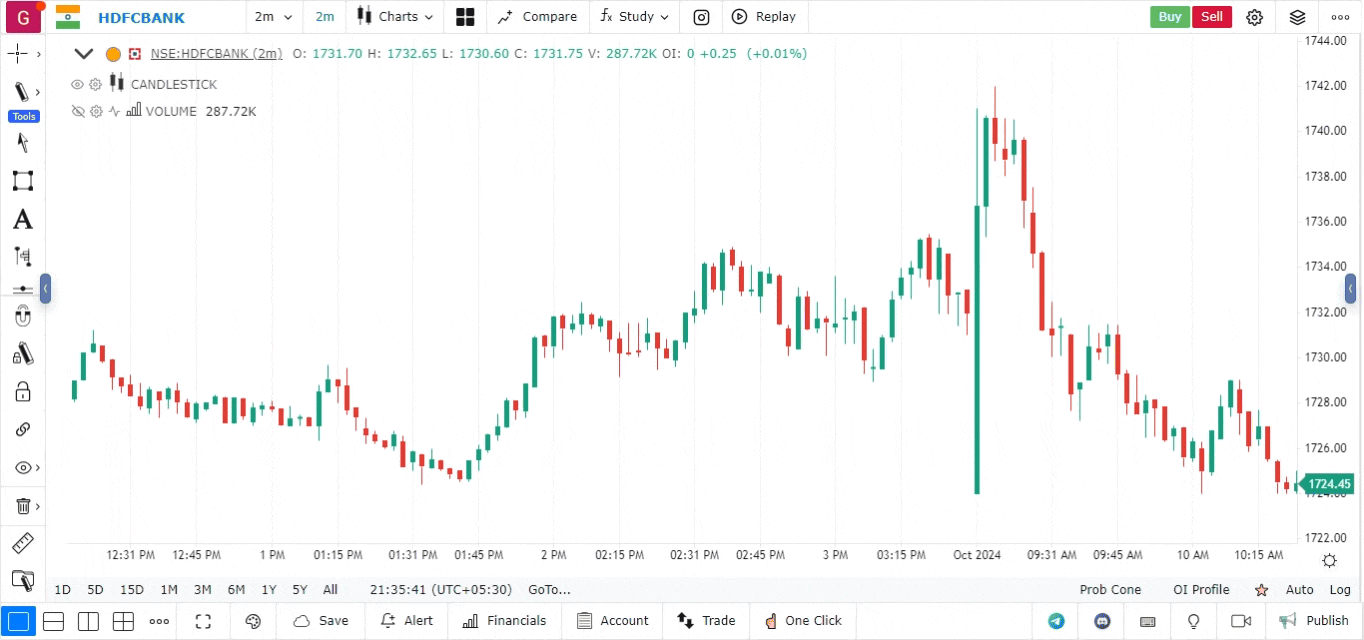
Task: Click the HDFCBANK symbol search field
Action: click(140, 17)
